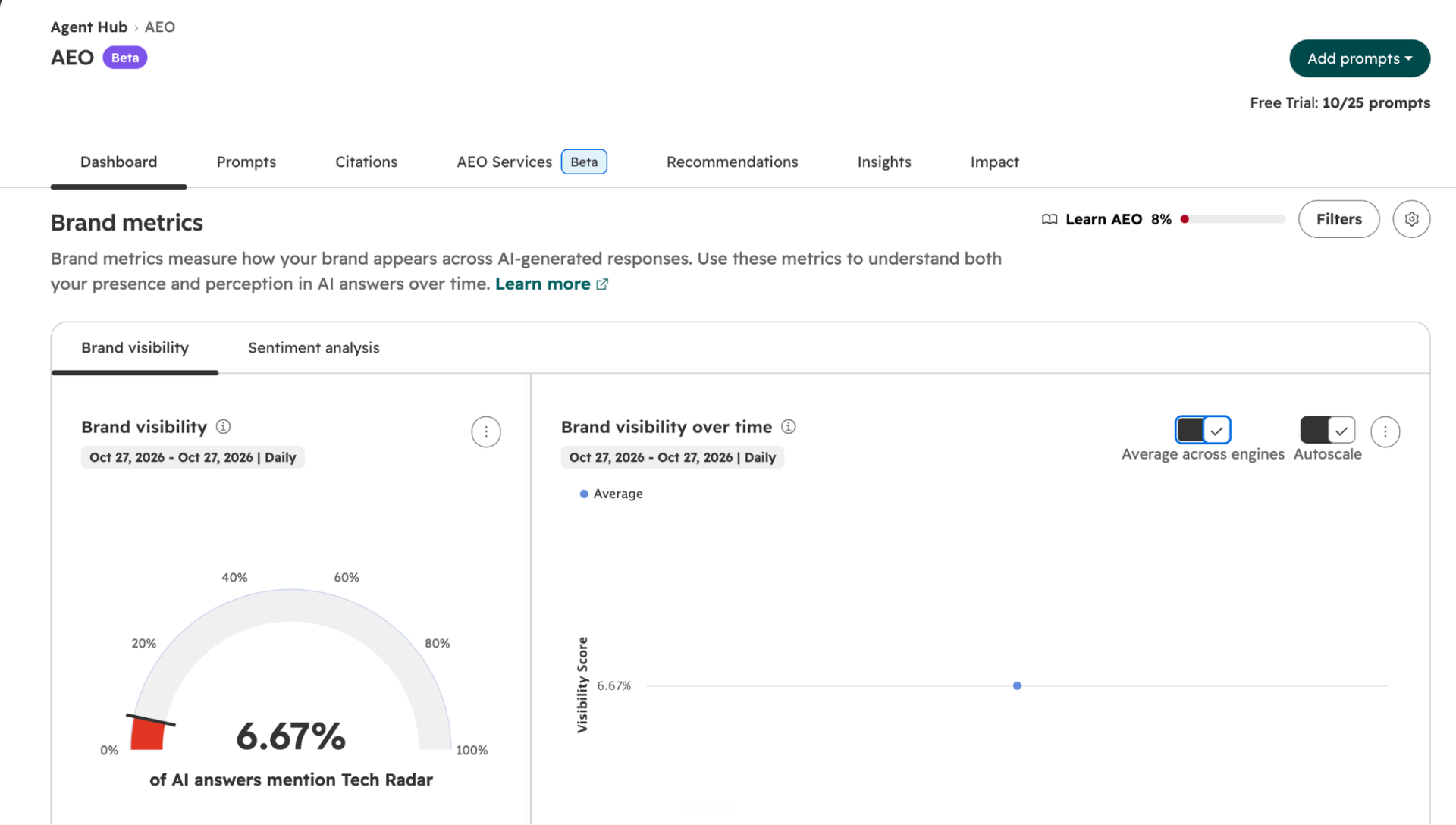
Task: Select the Insights tab
Action: [884, 162]
